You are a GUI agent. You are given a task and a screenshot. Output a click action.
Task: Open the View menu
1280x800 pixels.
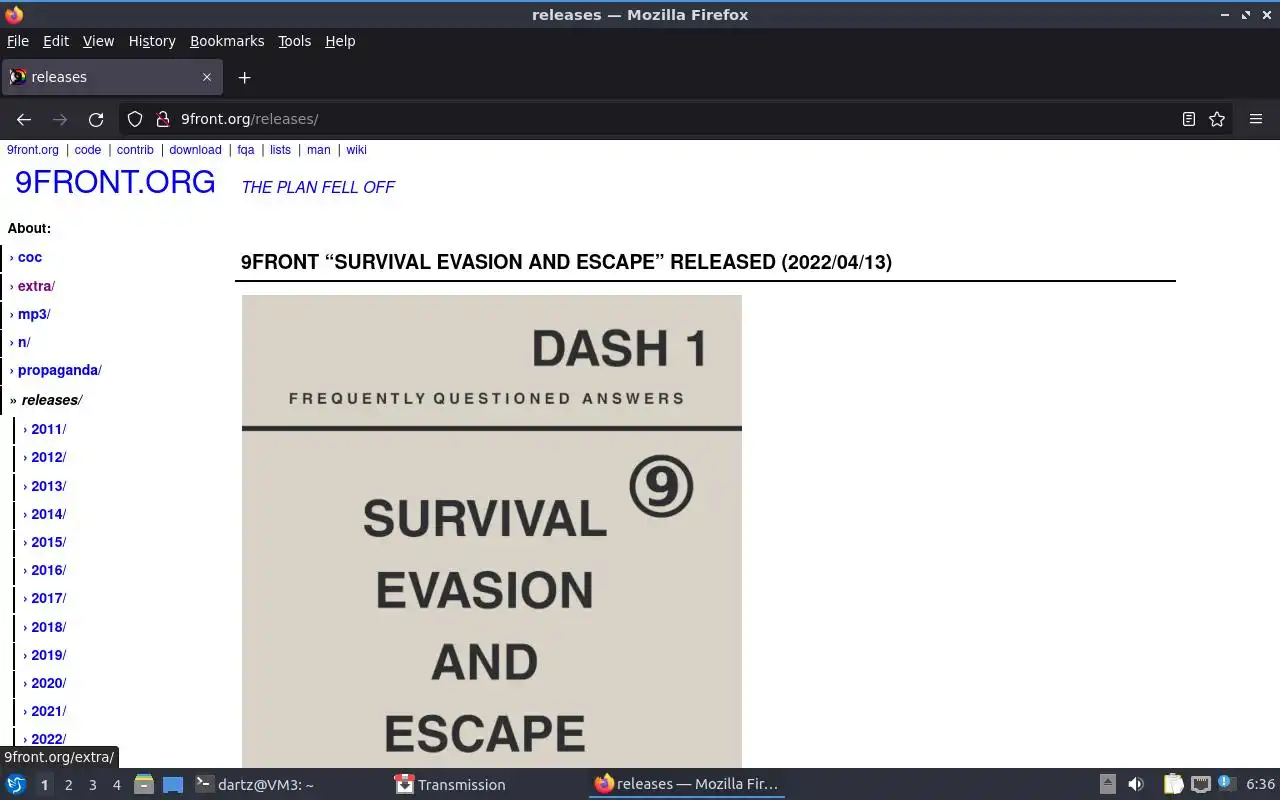click(98, 41)
